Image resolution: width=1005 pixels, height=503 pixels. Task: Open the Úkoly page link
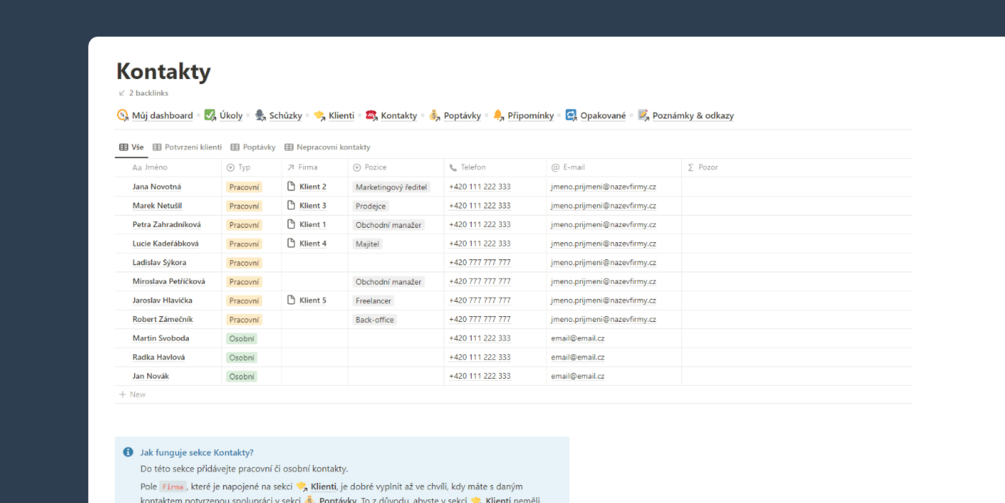[231, 116]
